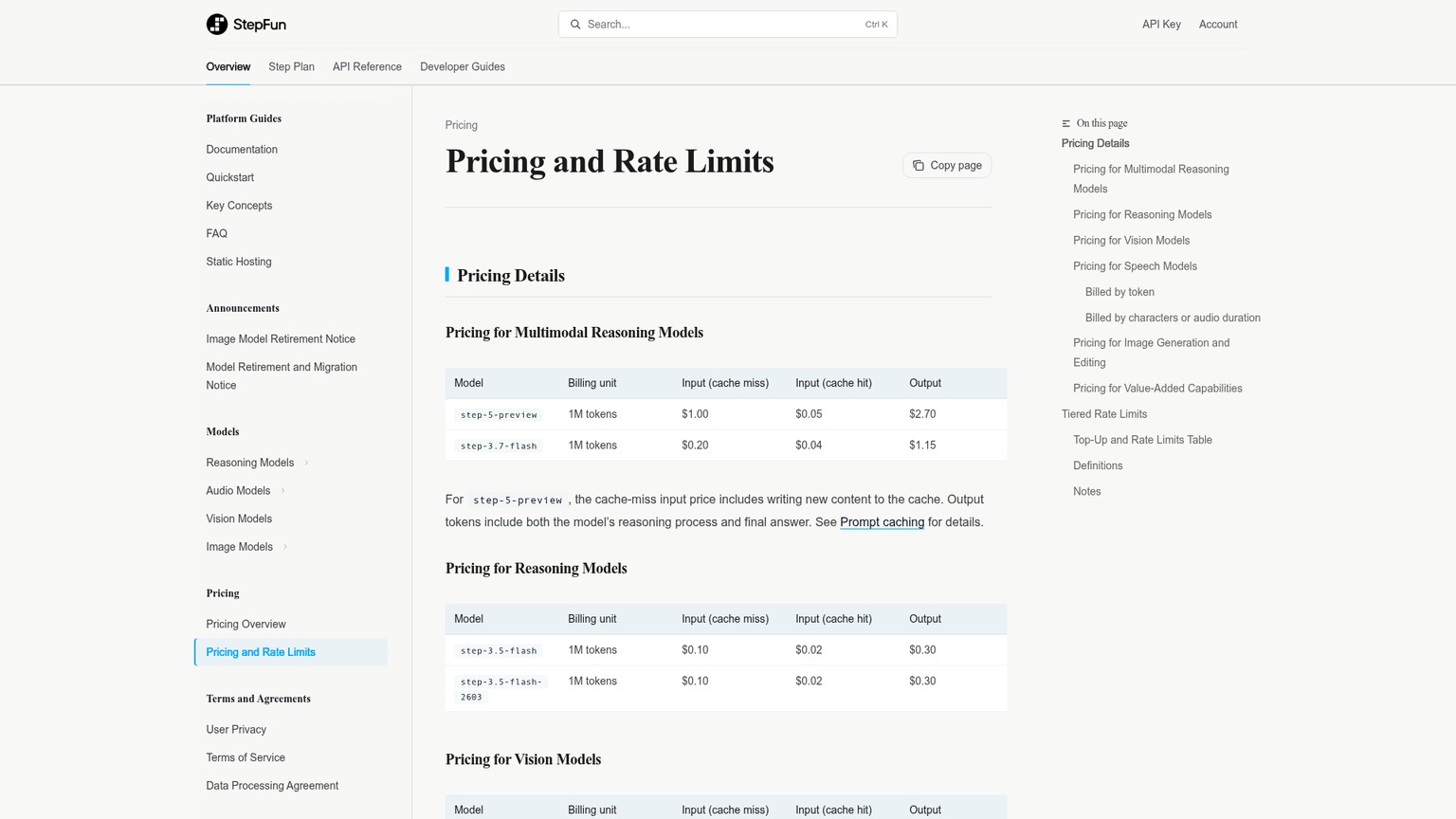Jump to Tiered Rate Limits outline link
The height and width of the screenshot is (819, 1456).
pos(1104,414)
